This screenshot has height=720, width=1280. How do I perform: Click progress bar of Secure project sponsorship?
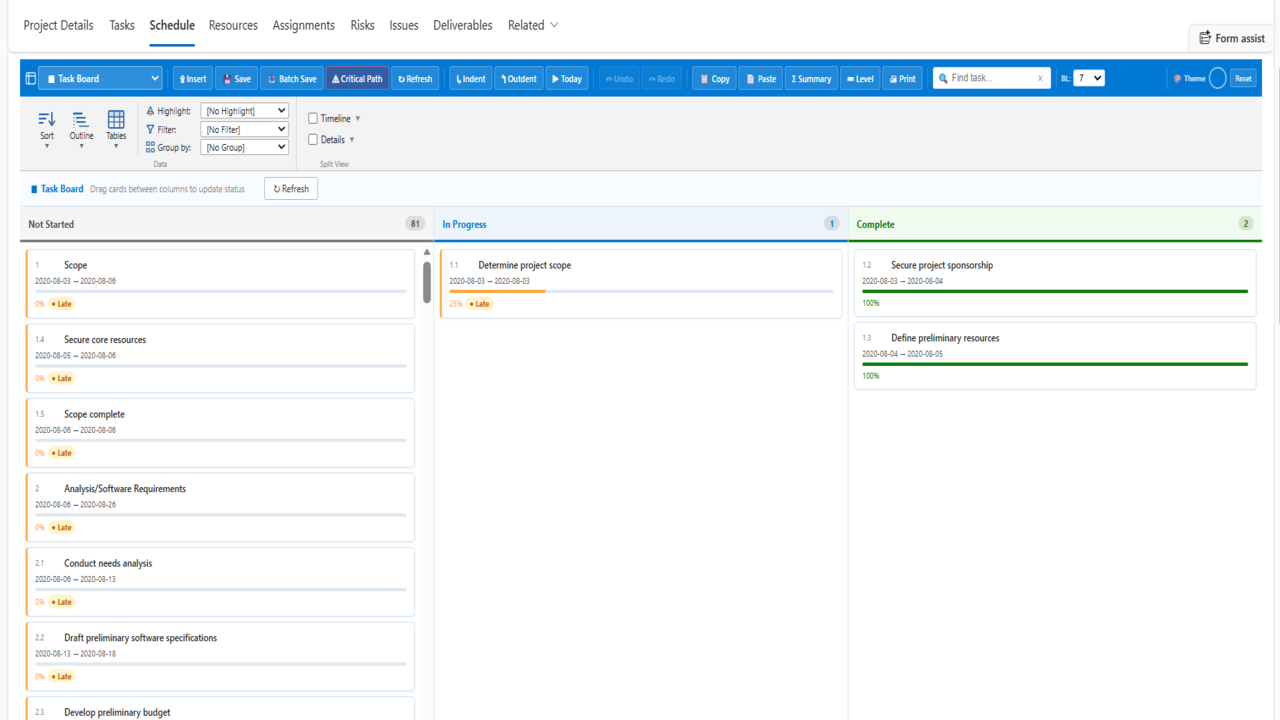coord(1055,291)
